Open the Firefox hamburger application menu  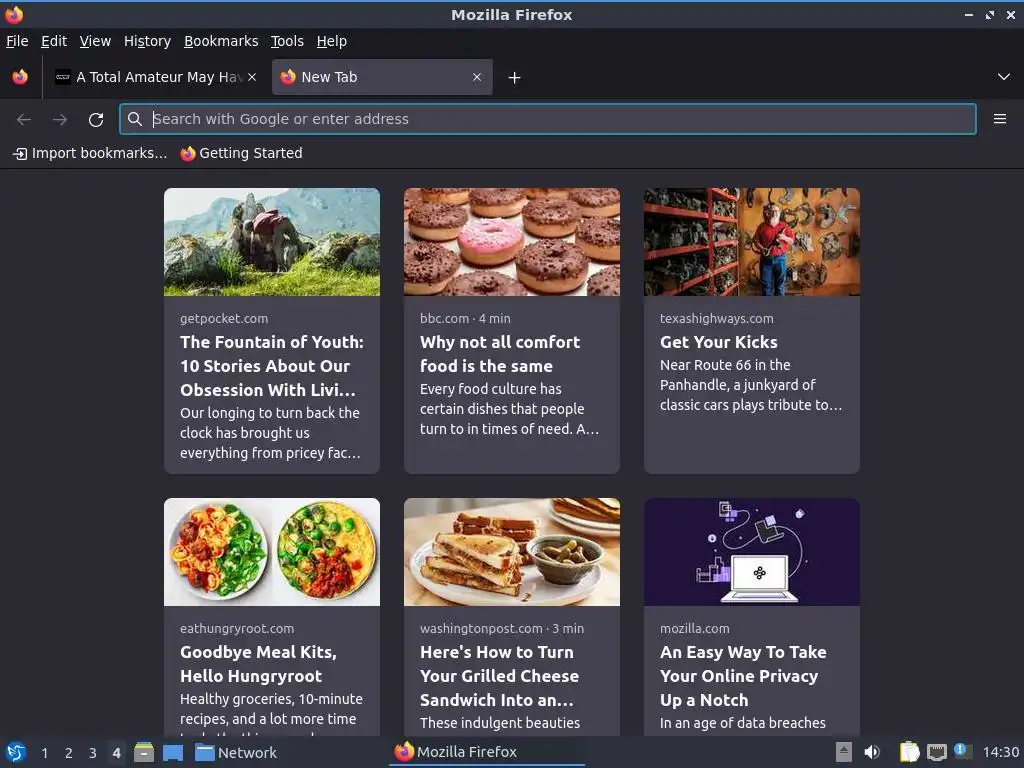1000,119
